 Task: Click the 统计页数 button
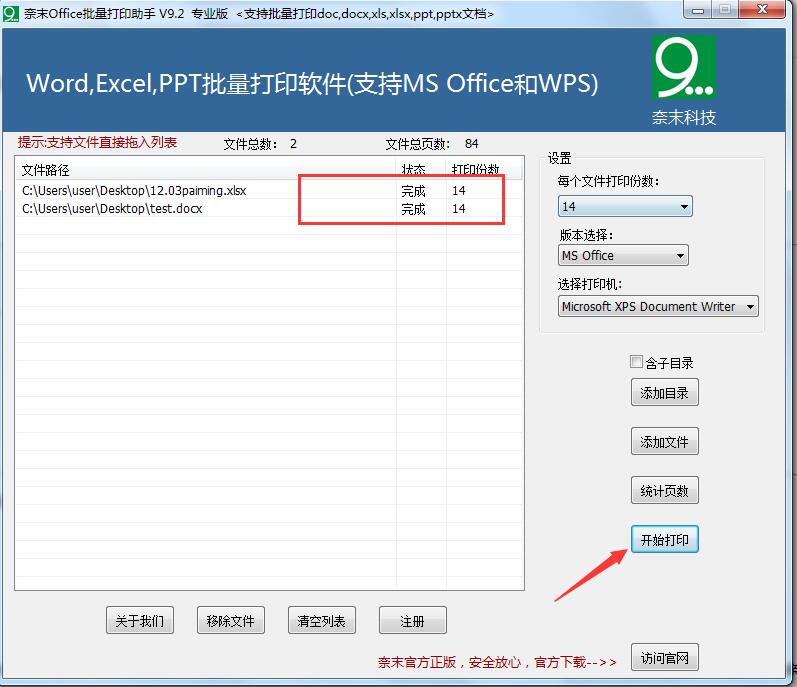(664, 490)
